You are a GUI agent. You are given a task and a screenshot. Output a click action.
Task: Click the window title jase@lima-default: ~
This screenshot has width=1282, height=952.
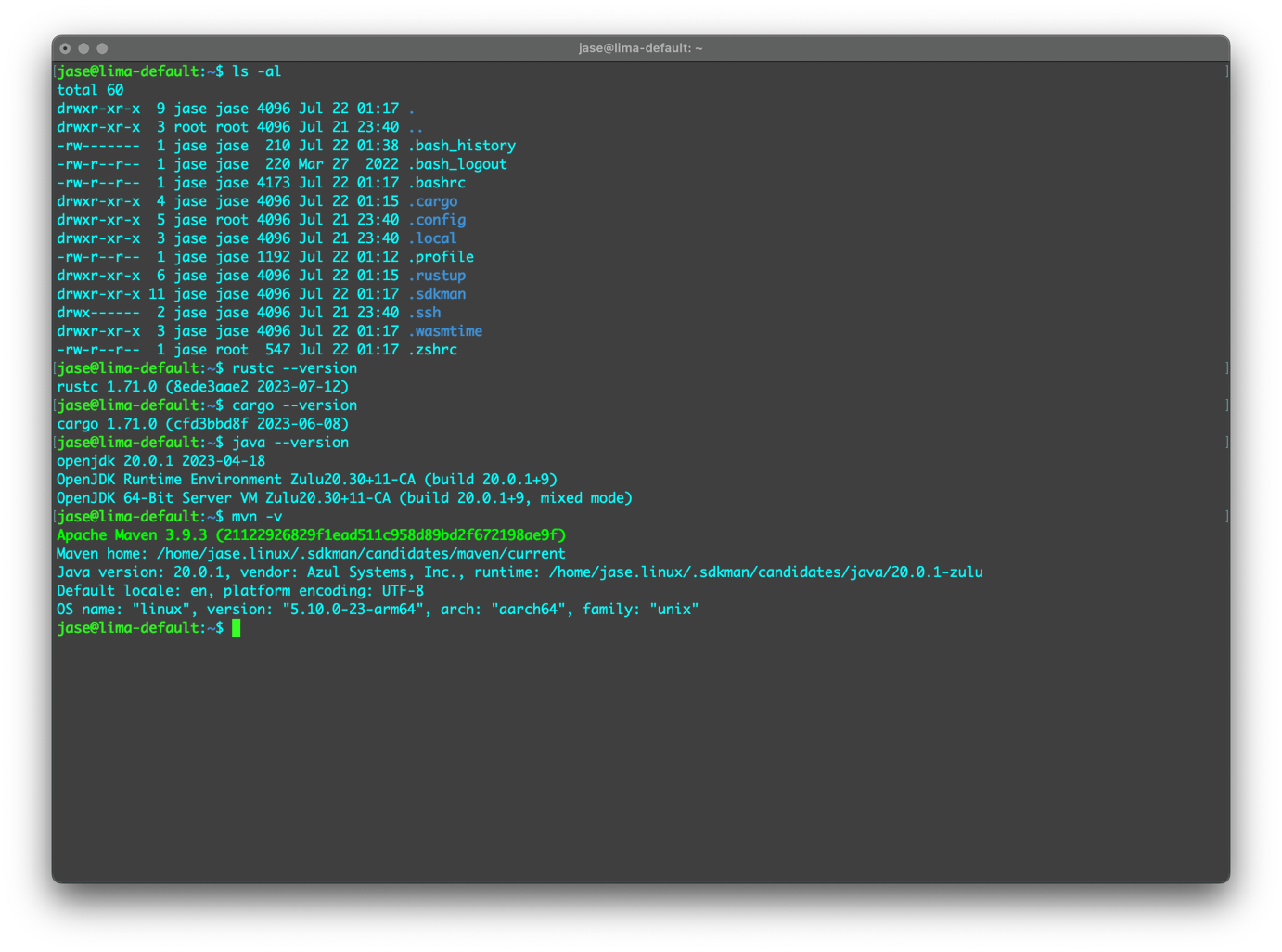coord(640,48)
